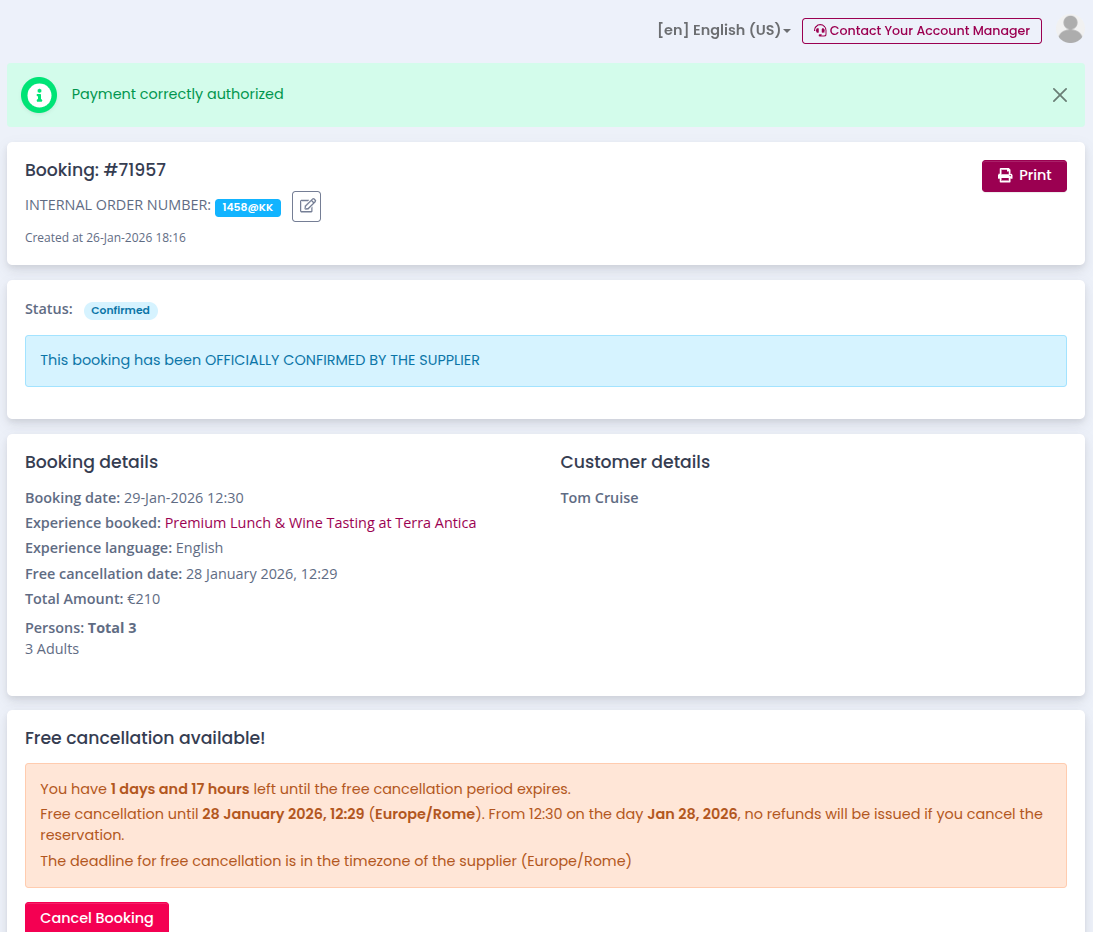1093x932 pixels.
Task: Dismiss the payment authorized notification
Action: 1059,95
